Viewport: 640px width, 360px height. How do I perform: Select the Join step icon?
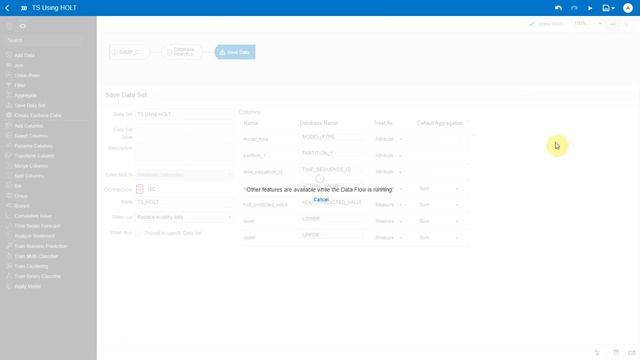point(9,65)
